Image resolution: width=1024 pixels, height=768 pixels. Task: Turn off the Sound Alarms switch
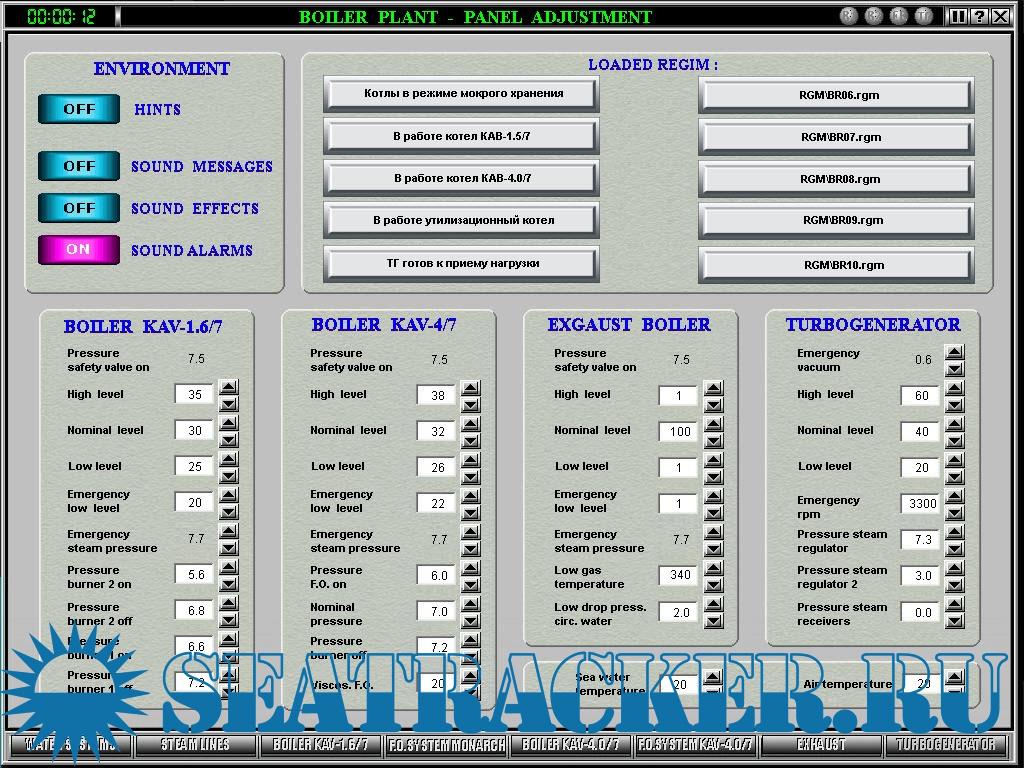[79, 250]
